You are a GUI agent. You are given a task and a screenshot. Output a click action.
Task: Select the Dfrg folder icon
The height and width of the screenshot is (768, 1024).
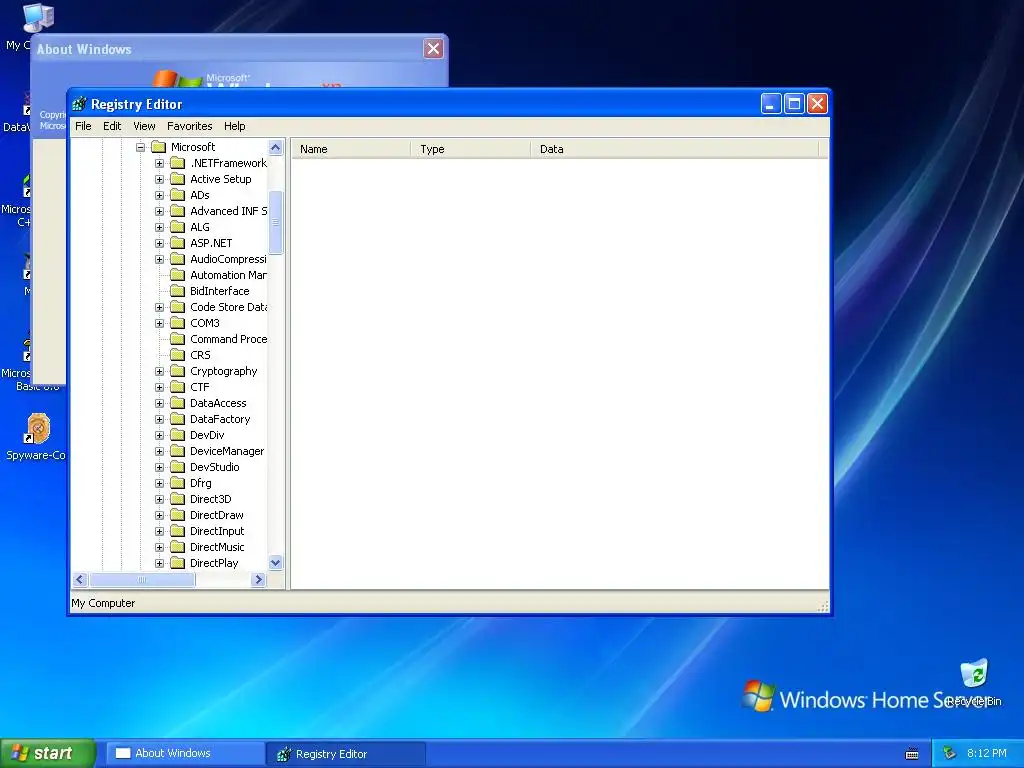[x=178, y=483]
